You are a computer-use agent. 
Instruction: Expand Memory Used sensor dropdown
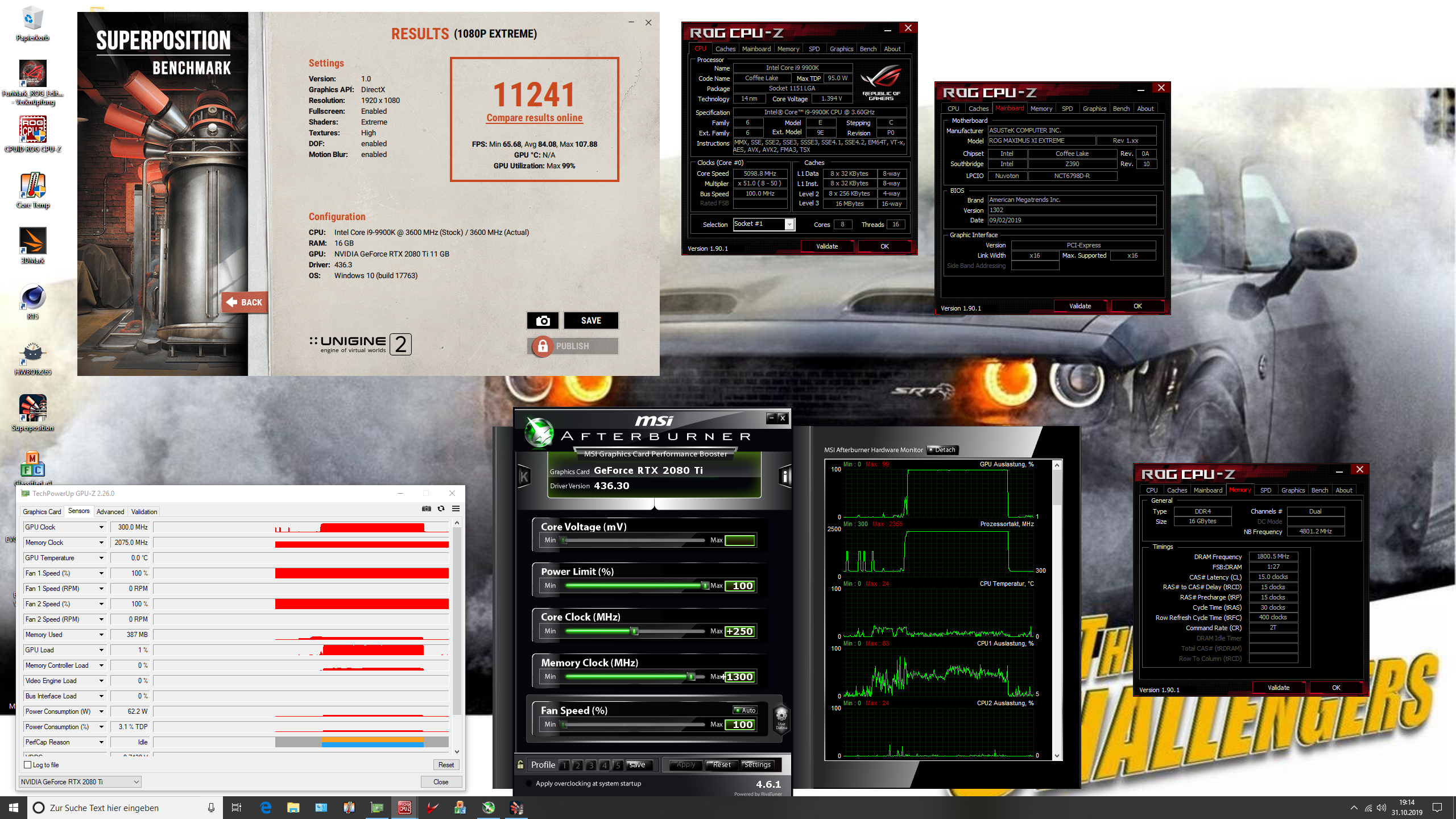click(101, 635)
